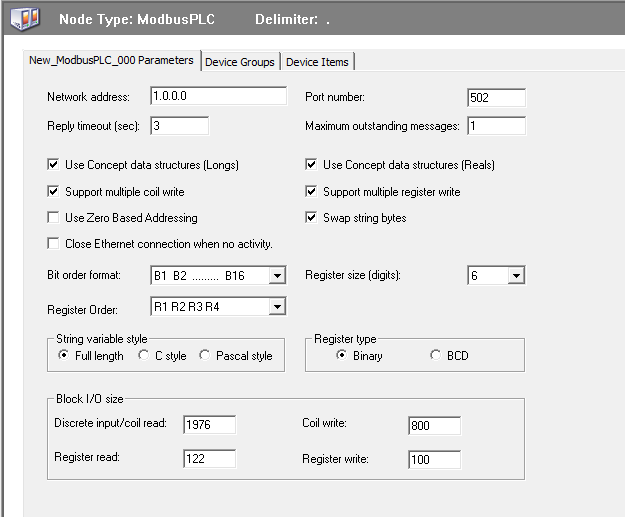Click the Maximum outstanding messages field

coord(496,126)
